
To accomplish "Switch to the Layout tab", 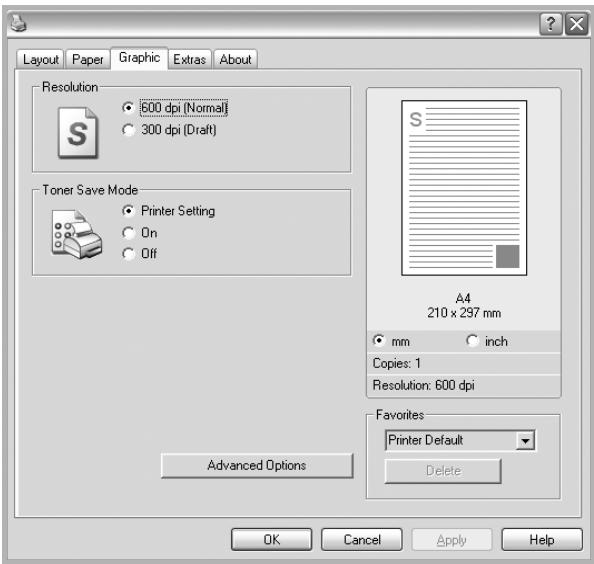I will 41,59.
